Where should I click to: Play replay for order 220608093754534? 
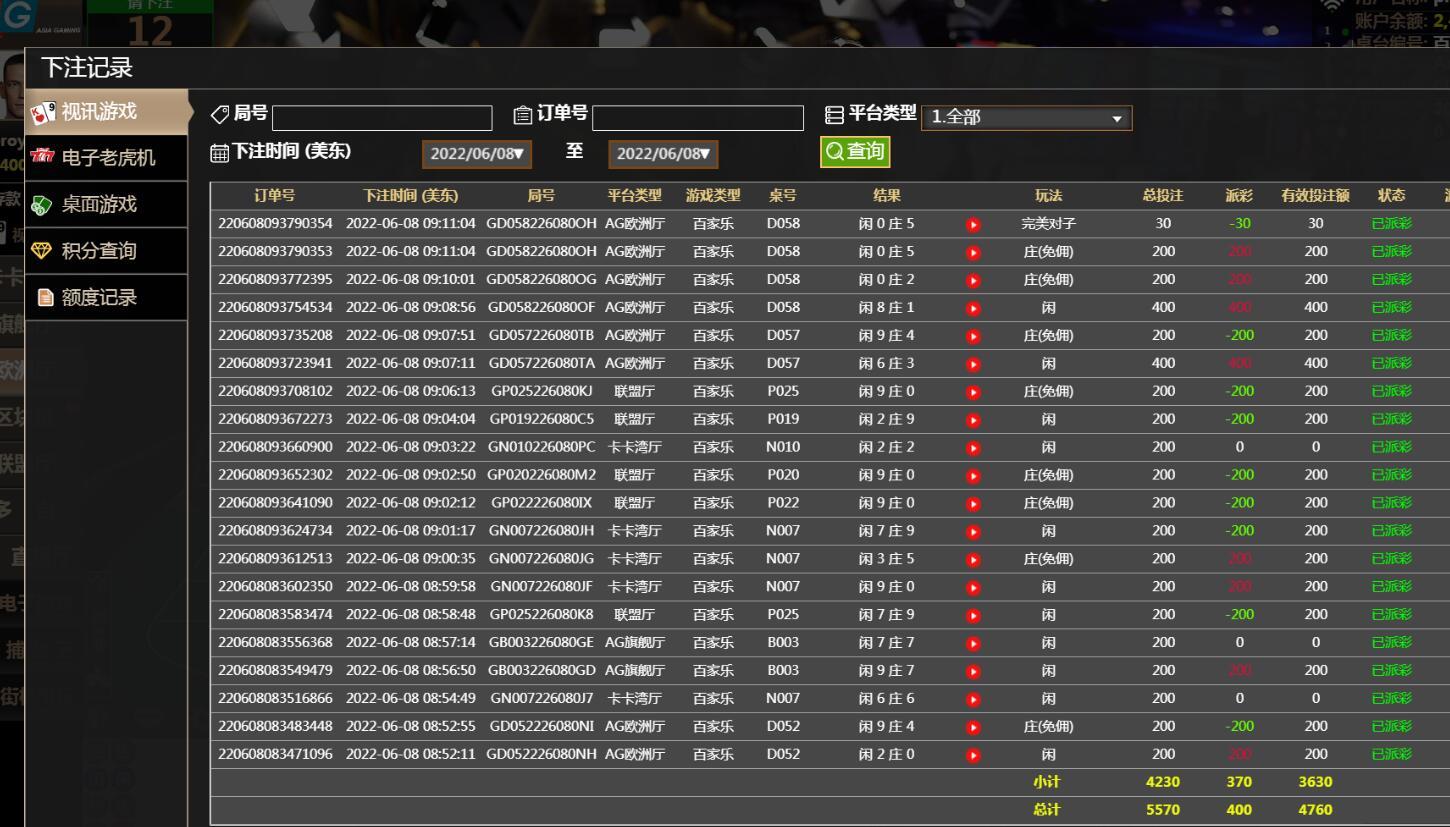[973, 308]
